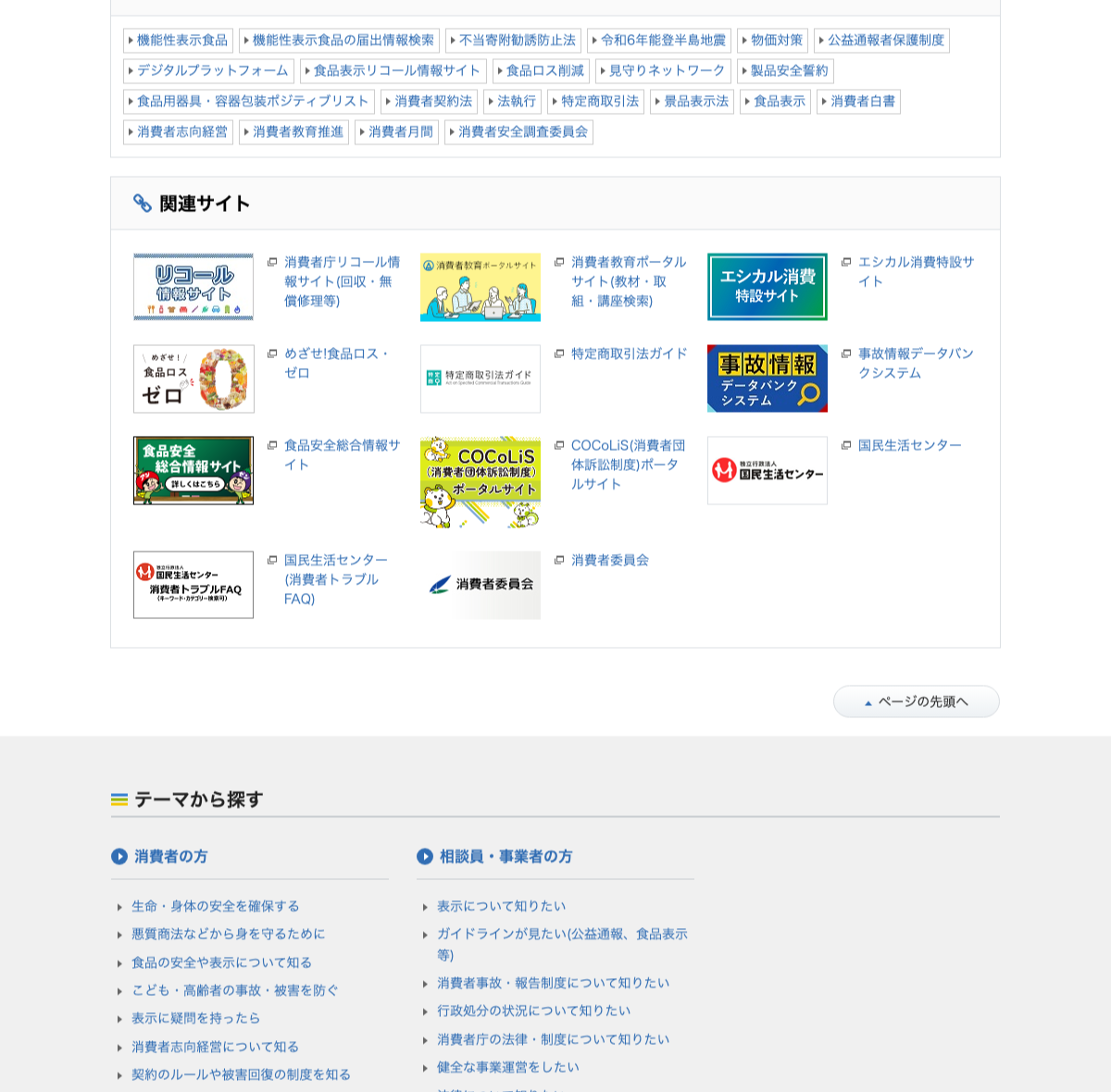1111x1092 pixels.
Task: Open the リコール情報サイト banner image
Action: [x=193, y=287]
